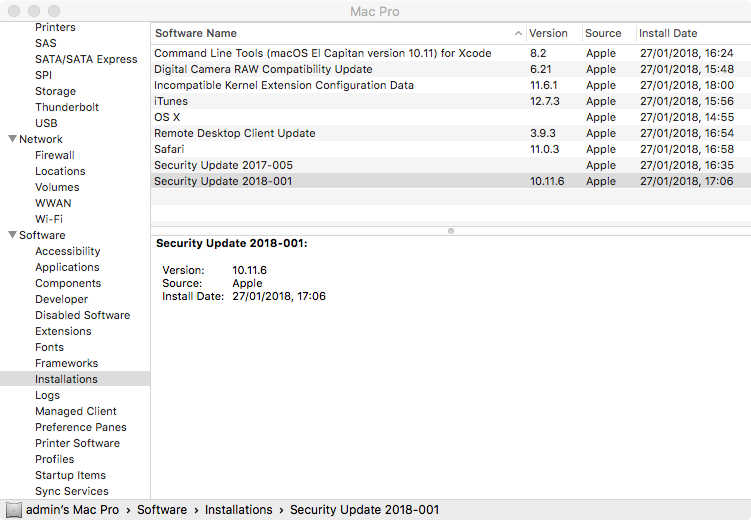
Task: Click install date 27/01/2018, 14:55
Action: coord(687,117)
